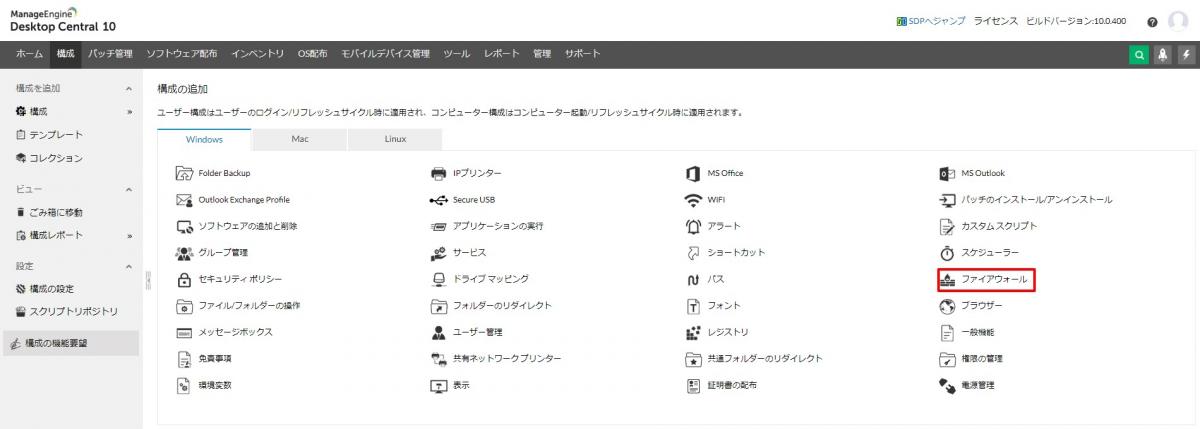Open the ソフトウェア配布 menu
The image size is (1200, 429).
(181, 54)
